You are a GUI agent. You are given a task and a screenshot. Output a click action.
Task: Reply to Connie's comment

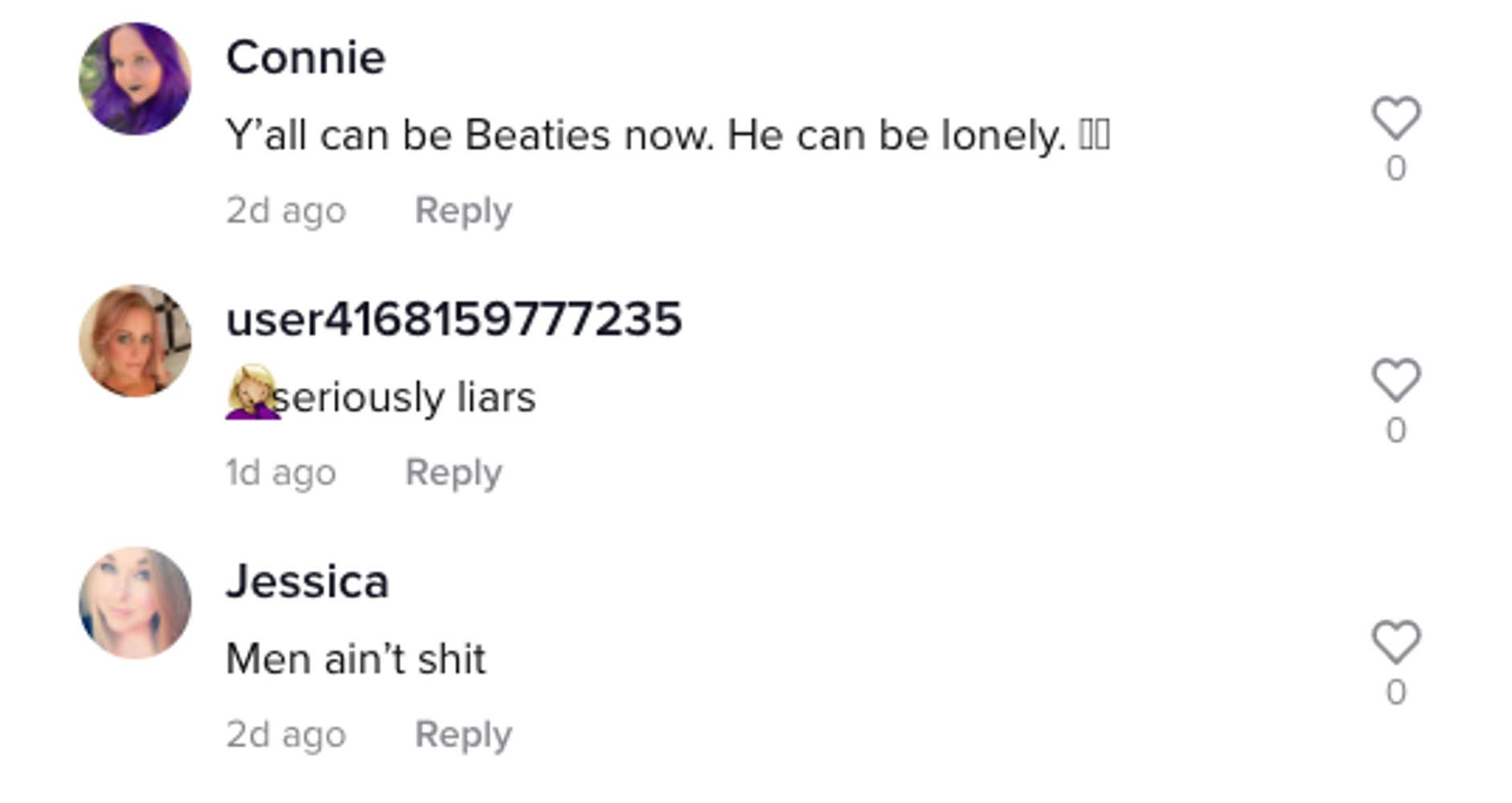tap(463, 211)
